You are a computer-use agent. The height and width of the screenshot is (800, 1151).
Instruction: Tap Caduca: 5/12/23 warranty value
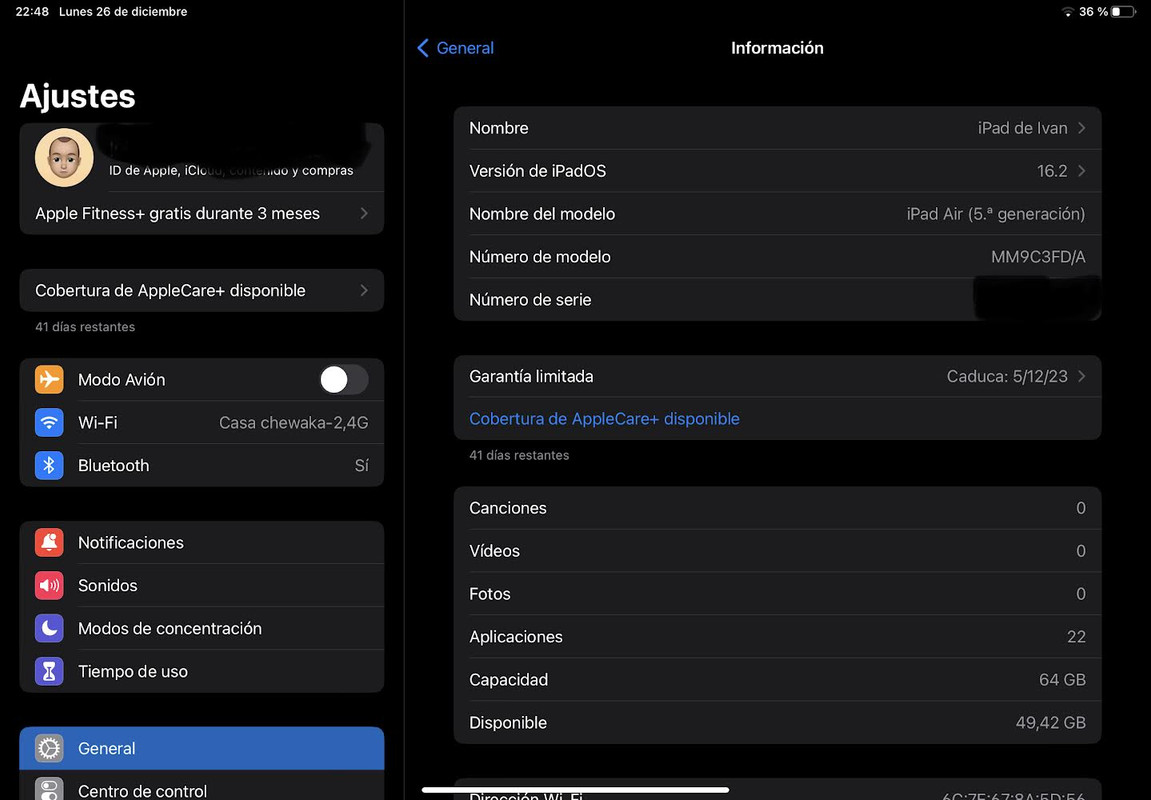1007,377
